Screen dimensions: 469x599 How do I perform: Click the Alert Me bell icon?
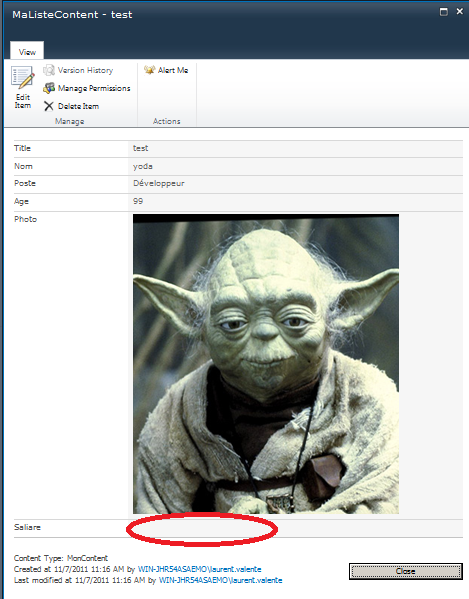149,70
